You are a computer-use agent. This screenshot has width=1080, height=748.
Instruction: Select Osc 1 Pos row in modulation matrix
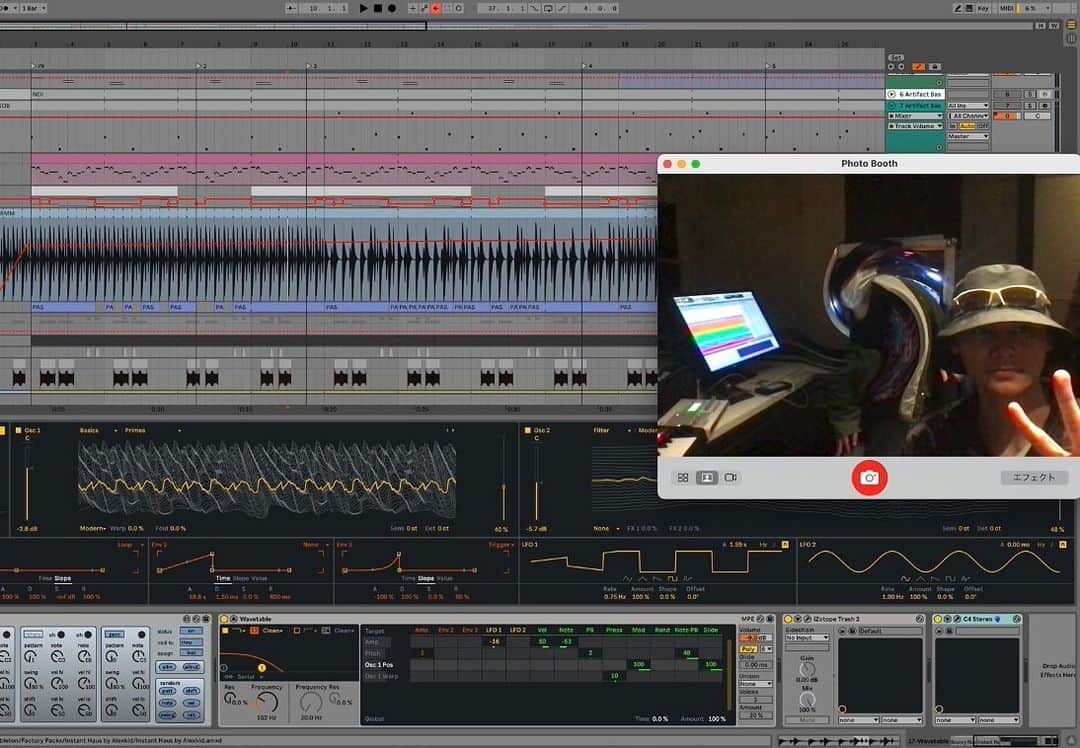pos(379,665)
